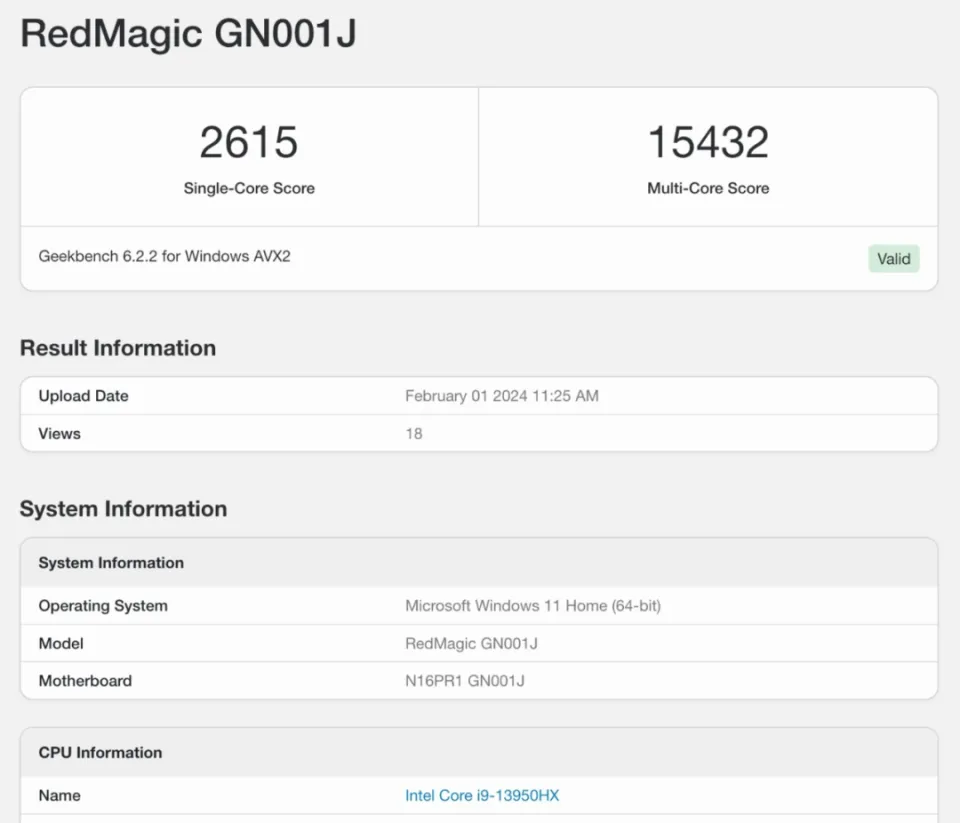Click the RedMagic GN001J page title
960x823 pixels.
[188, 34]
